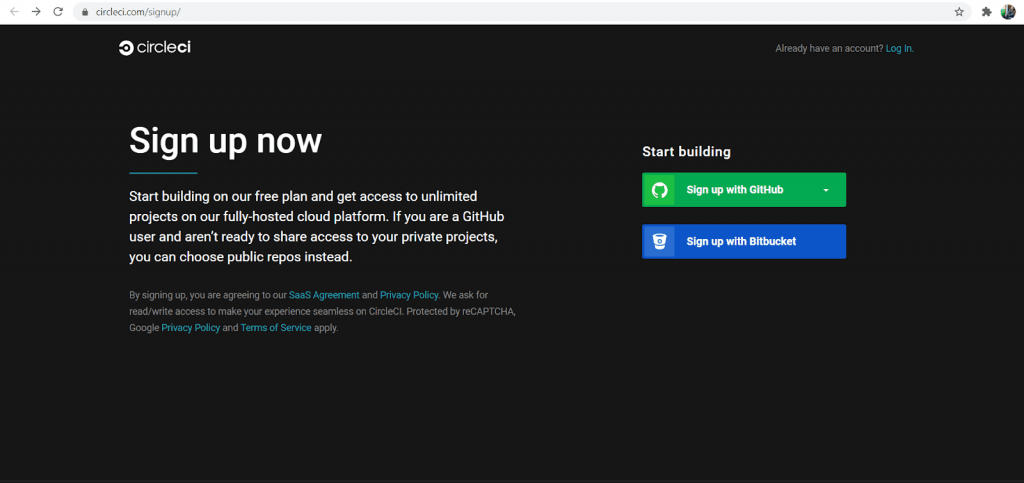The image size is (1024, 483).
Task: Expand the GitHub signup dropdown arrow
Action: pos(826,190)
